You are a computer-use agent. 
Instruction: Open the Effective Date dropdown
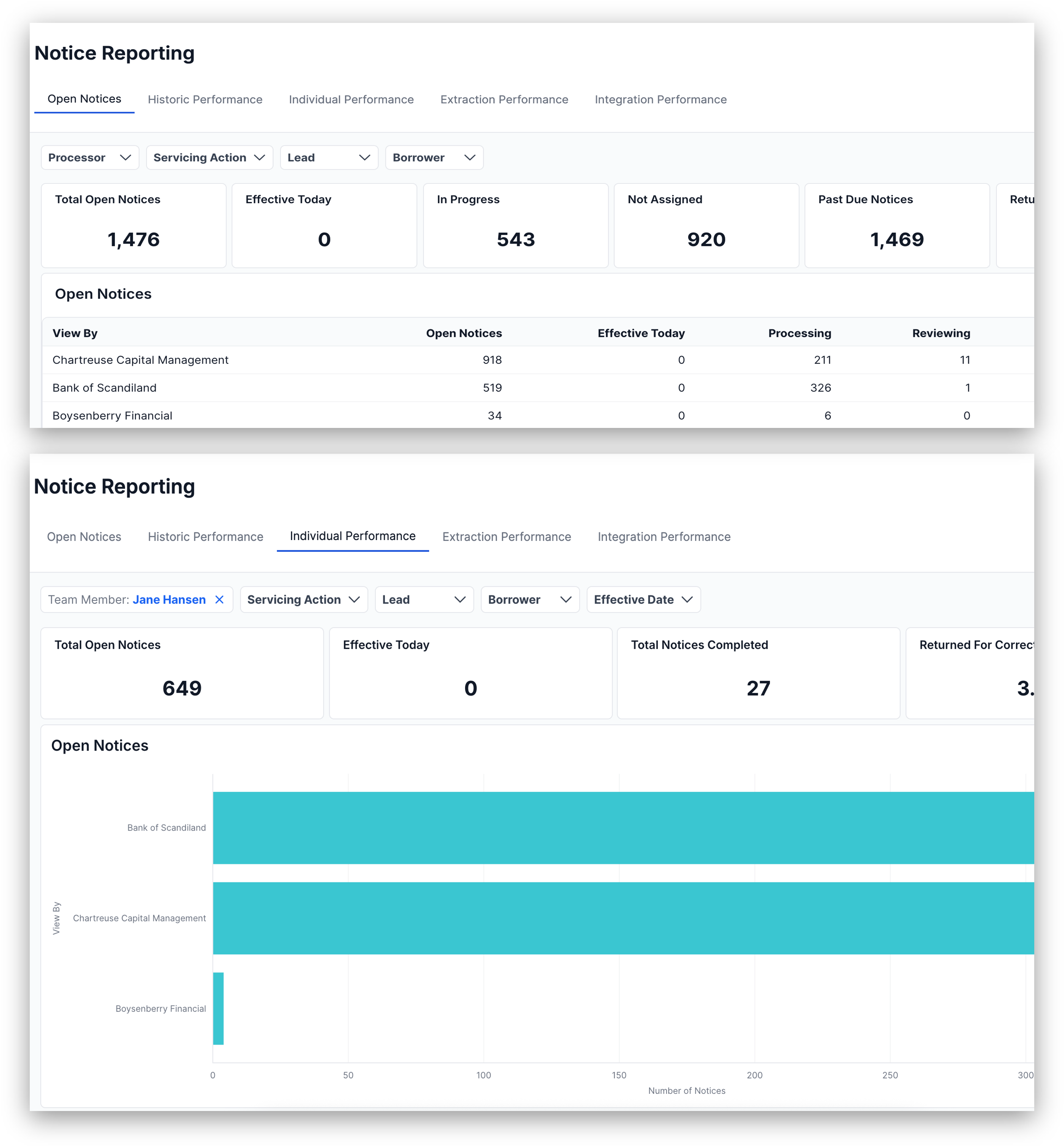pos(644,599)
